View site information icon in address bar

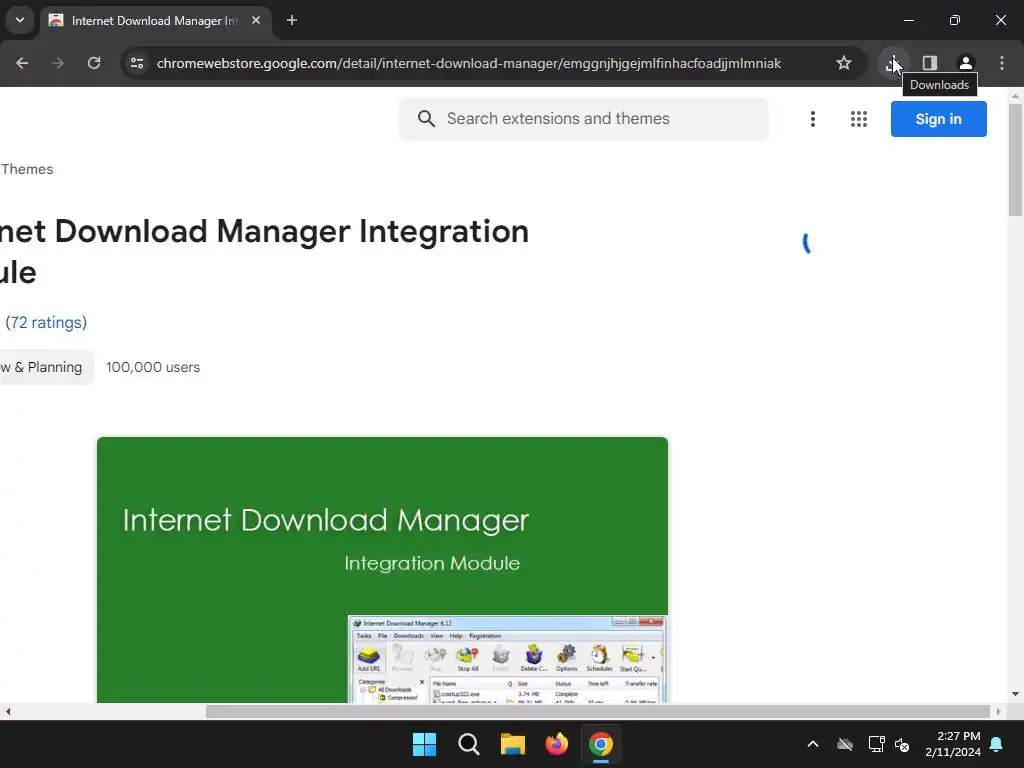(137, 63)
